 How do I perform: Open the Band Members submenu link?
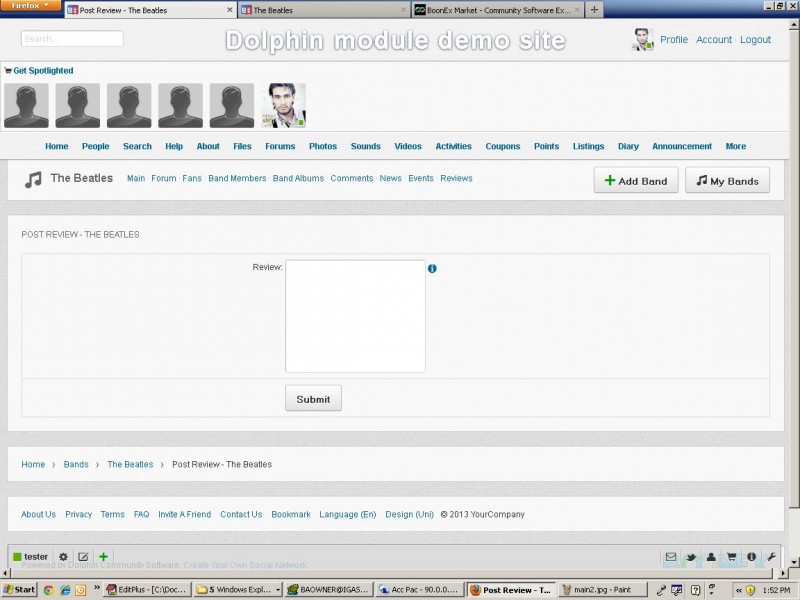pos(237,178)
